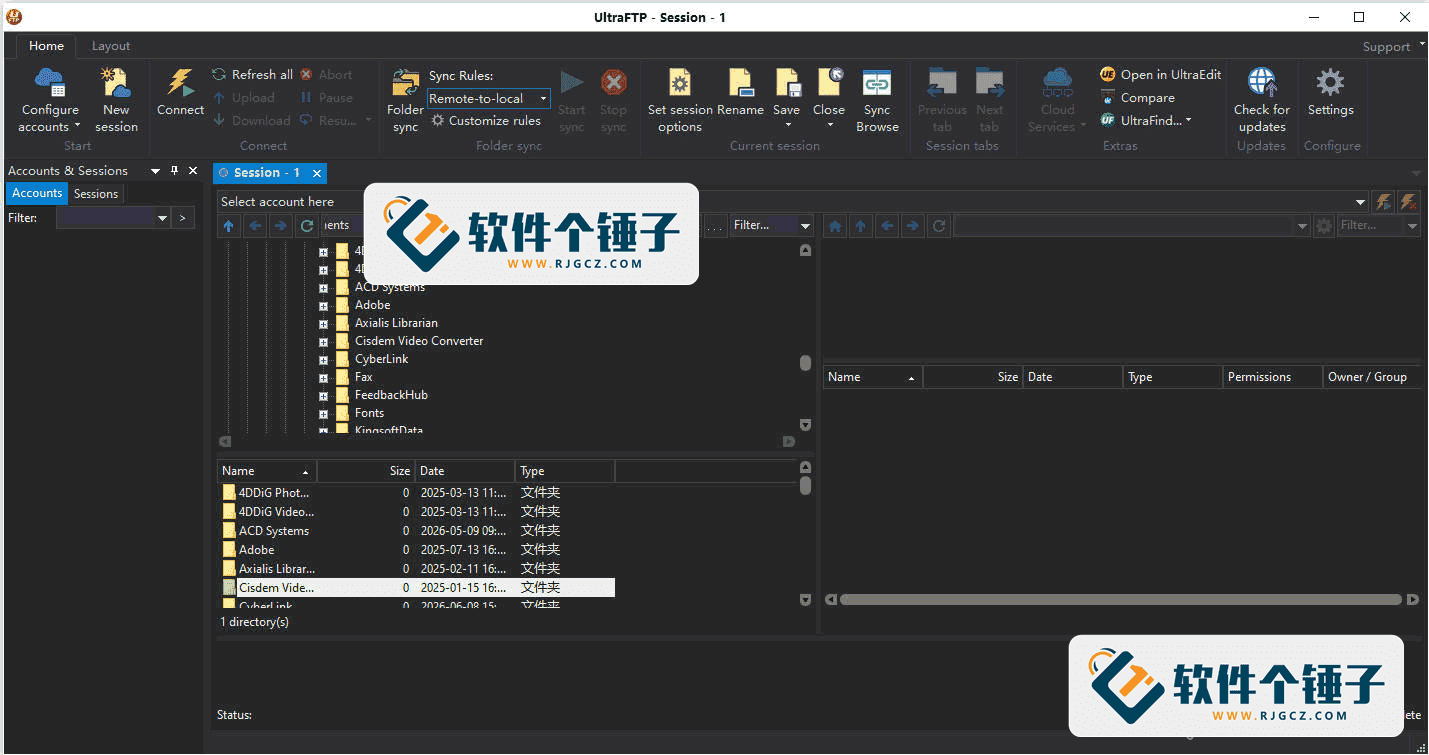
Task: Select the ACD Systems row in file list
Action: 416,531
